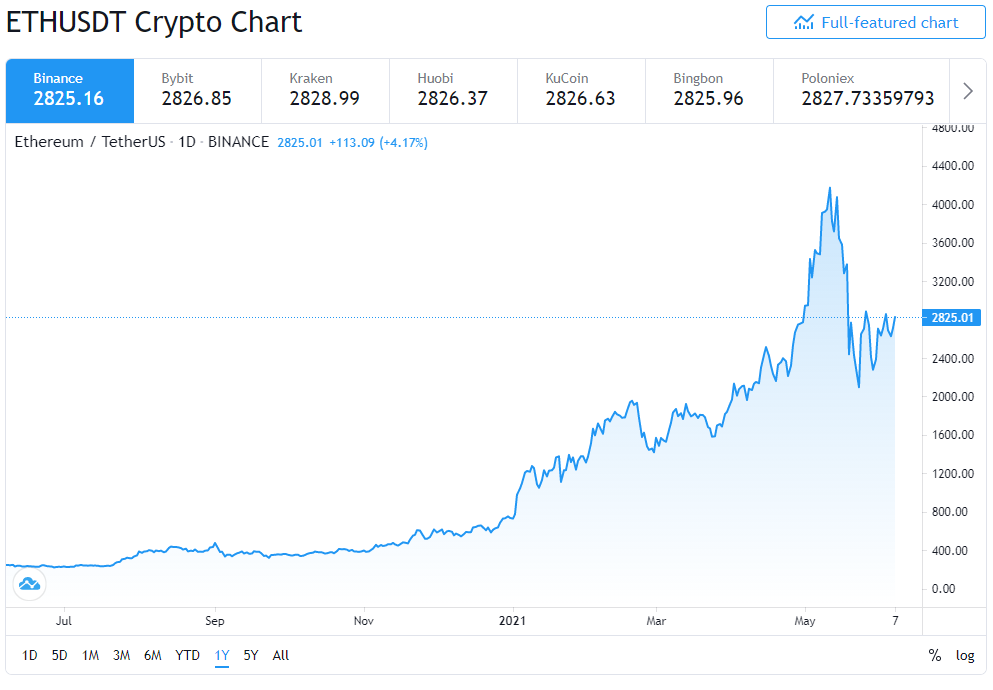Toggle log scale mode
This screenshot has width=993, height=690.
click(965, 655)
